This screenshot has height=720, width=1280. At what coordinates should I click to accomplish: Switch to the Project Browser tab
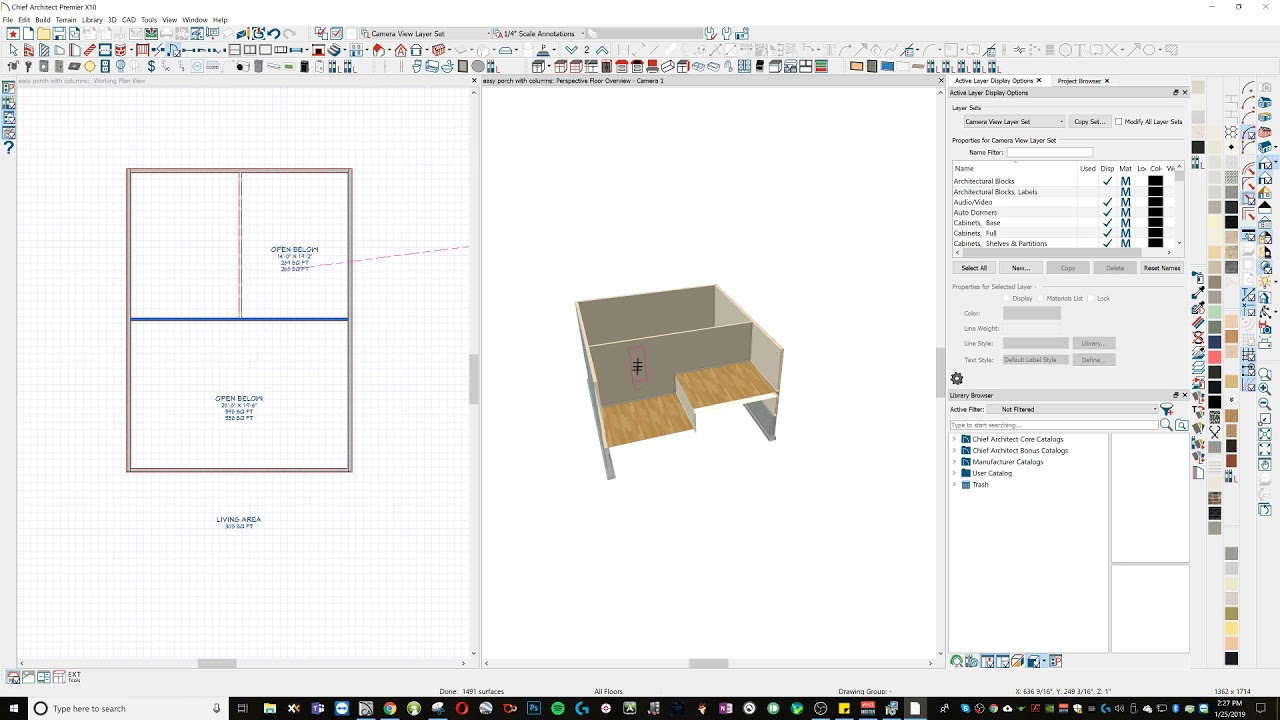pos(1079,81)
